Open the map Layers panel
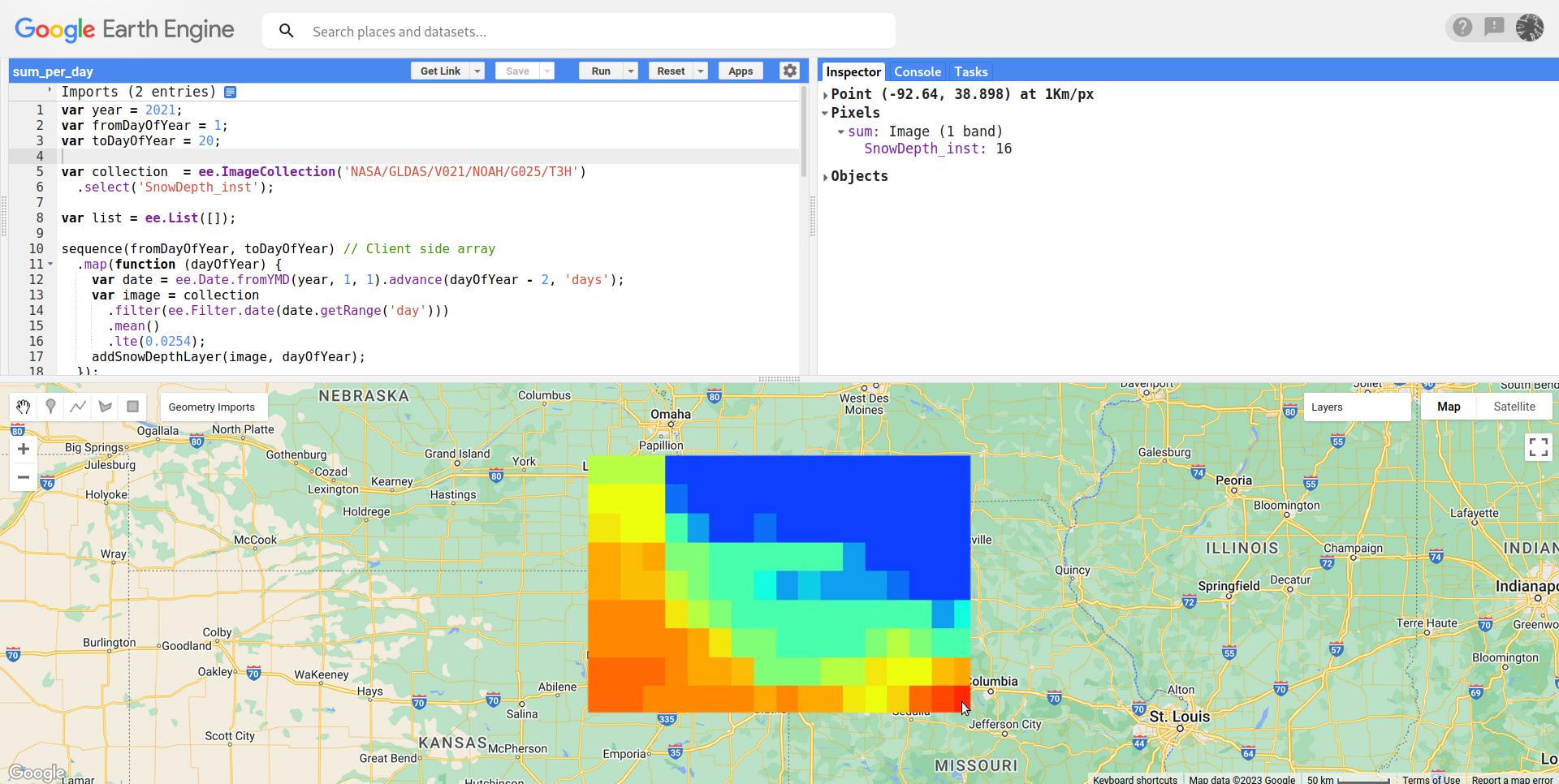This screenshot has width=1559, height=784. [x=1357, y=407]
